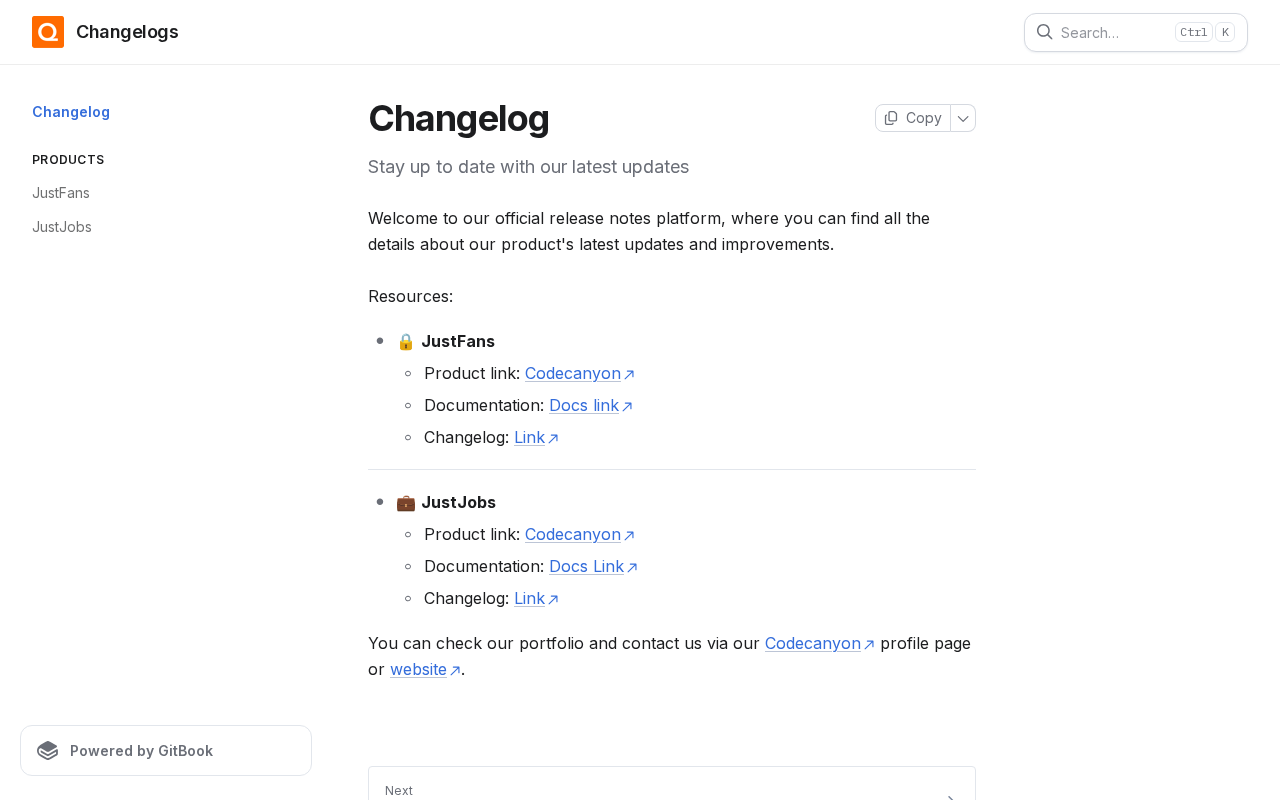This screenshot has width=1280, height=800.
Task: Click the copy page icon
Action: click(891, 118)
